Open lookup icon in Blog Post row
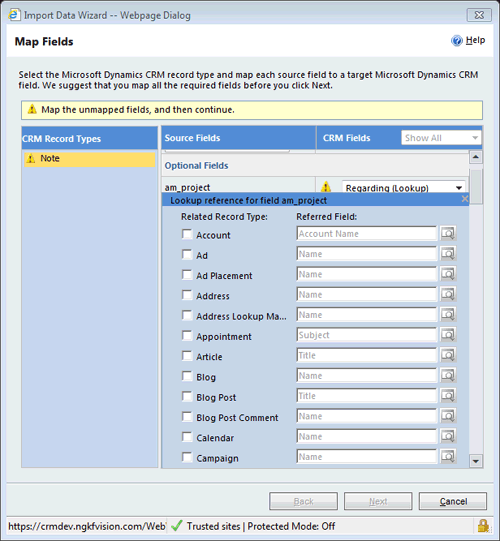The image size is (500, 541). (x=448, y=396)
